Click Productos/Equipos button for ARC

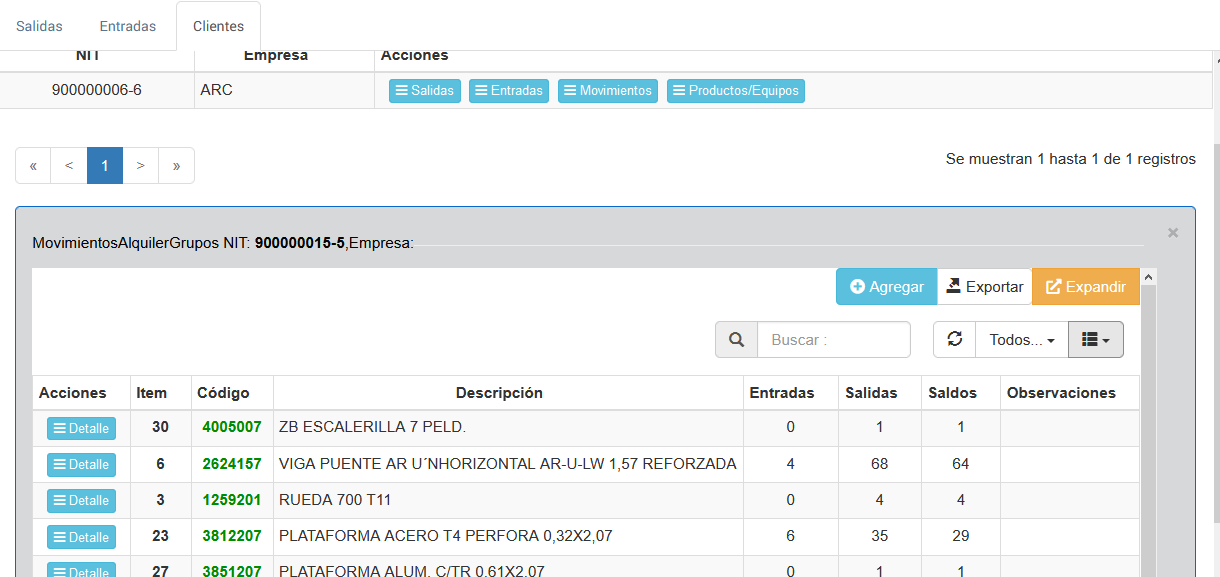[735, 91]
